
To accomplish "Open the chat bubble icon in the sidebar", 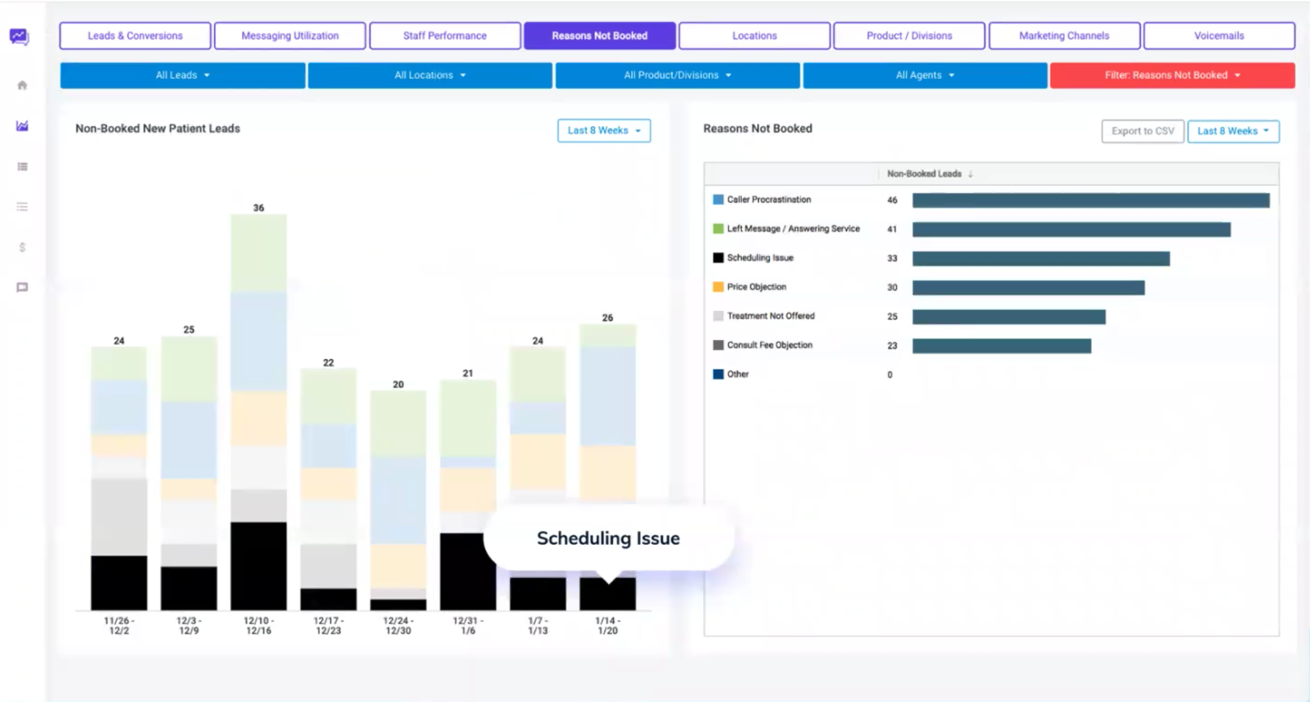I will pyautogui.click(x=22, y=286).
